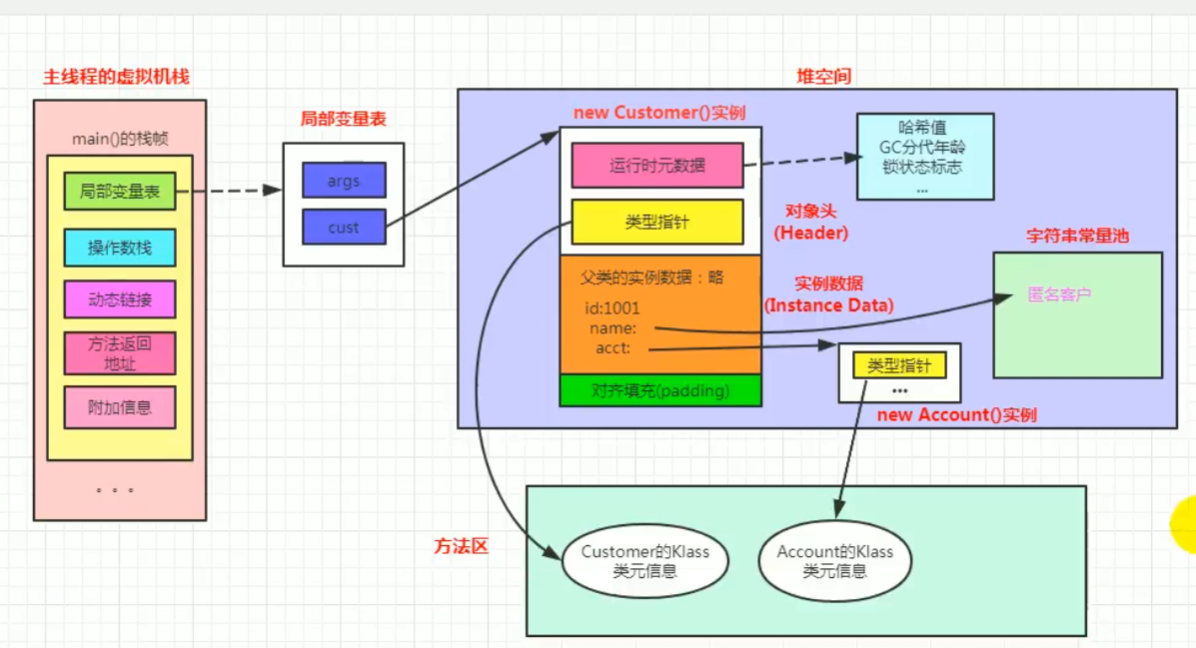Click the new Account()实例 label
This screenshot has width=1196, height=648.
pos(956,415)
